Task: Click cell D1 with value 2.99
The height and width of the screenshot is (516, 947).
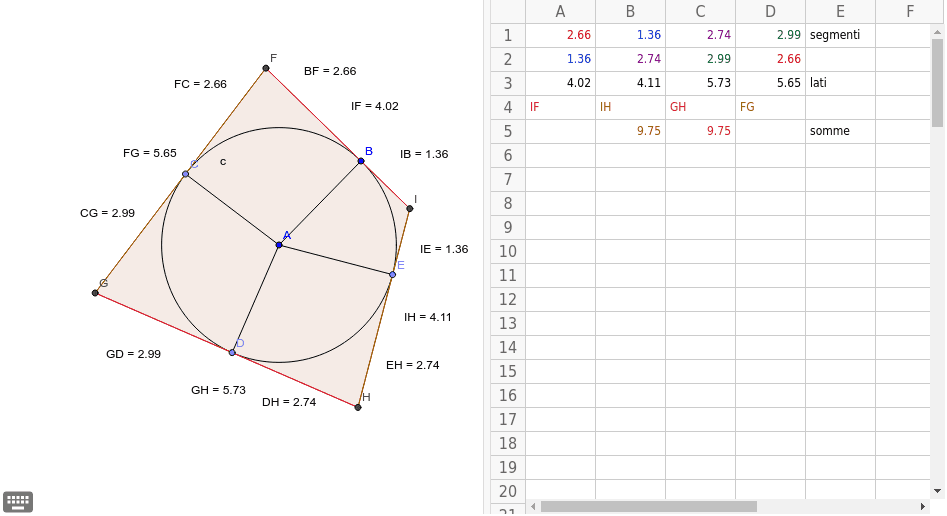Action: click(771, 35)
